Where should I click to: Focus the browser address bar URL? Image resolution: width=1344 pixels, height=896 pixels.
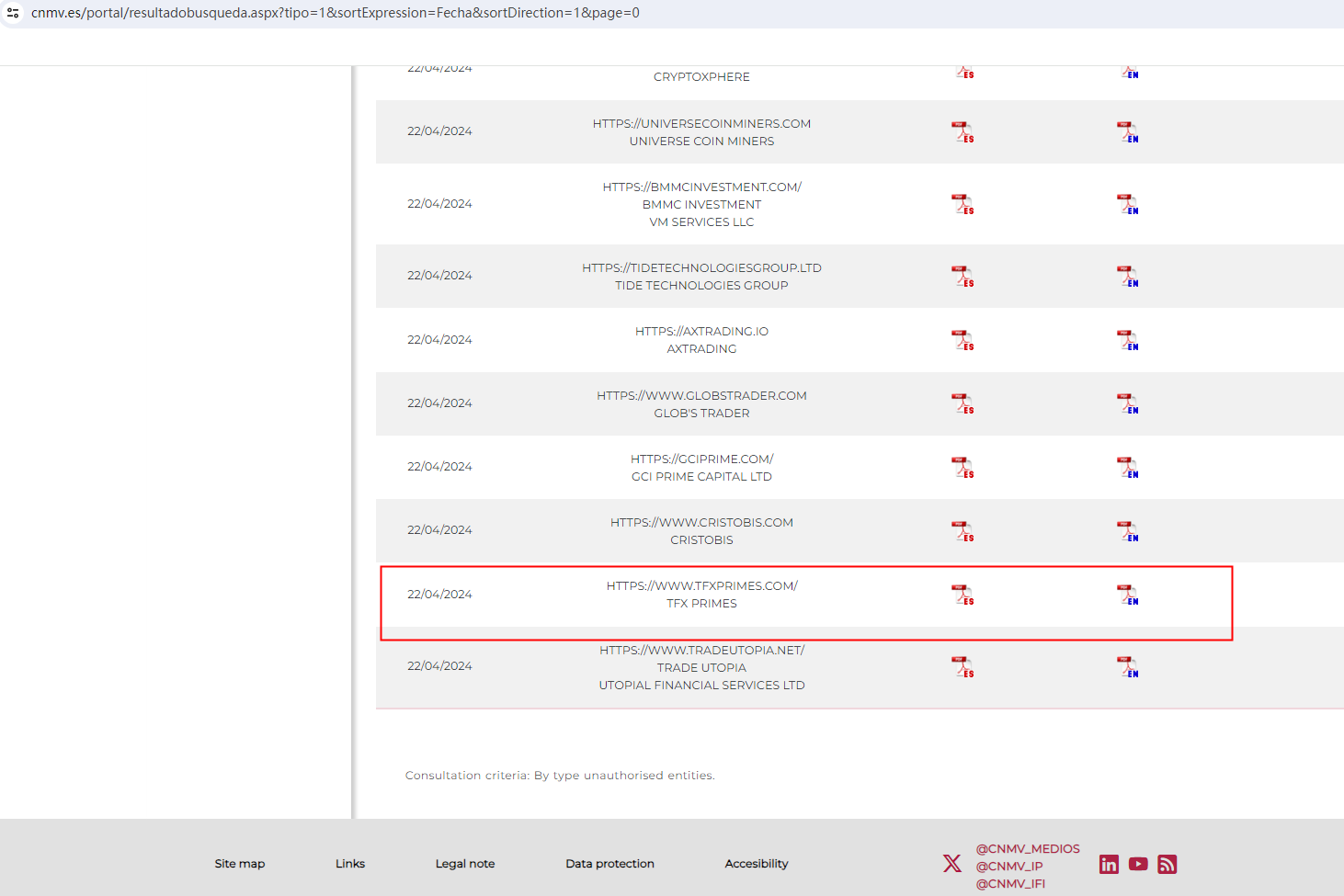336,13
